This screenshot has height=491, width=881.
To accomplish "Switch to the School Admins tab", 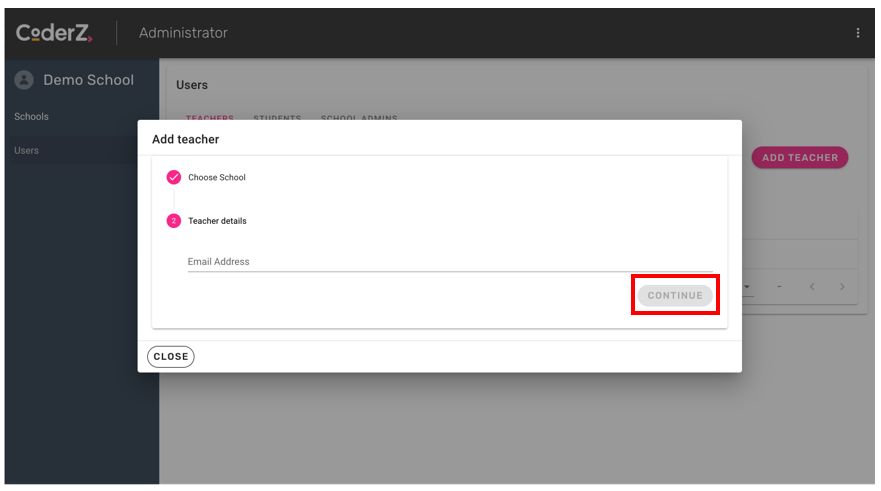I will [x=359, y=118].
